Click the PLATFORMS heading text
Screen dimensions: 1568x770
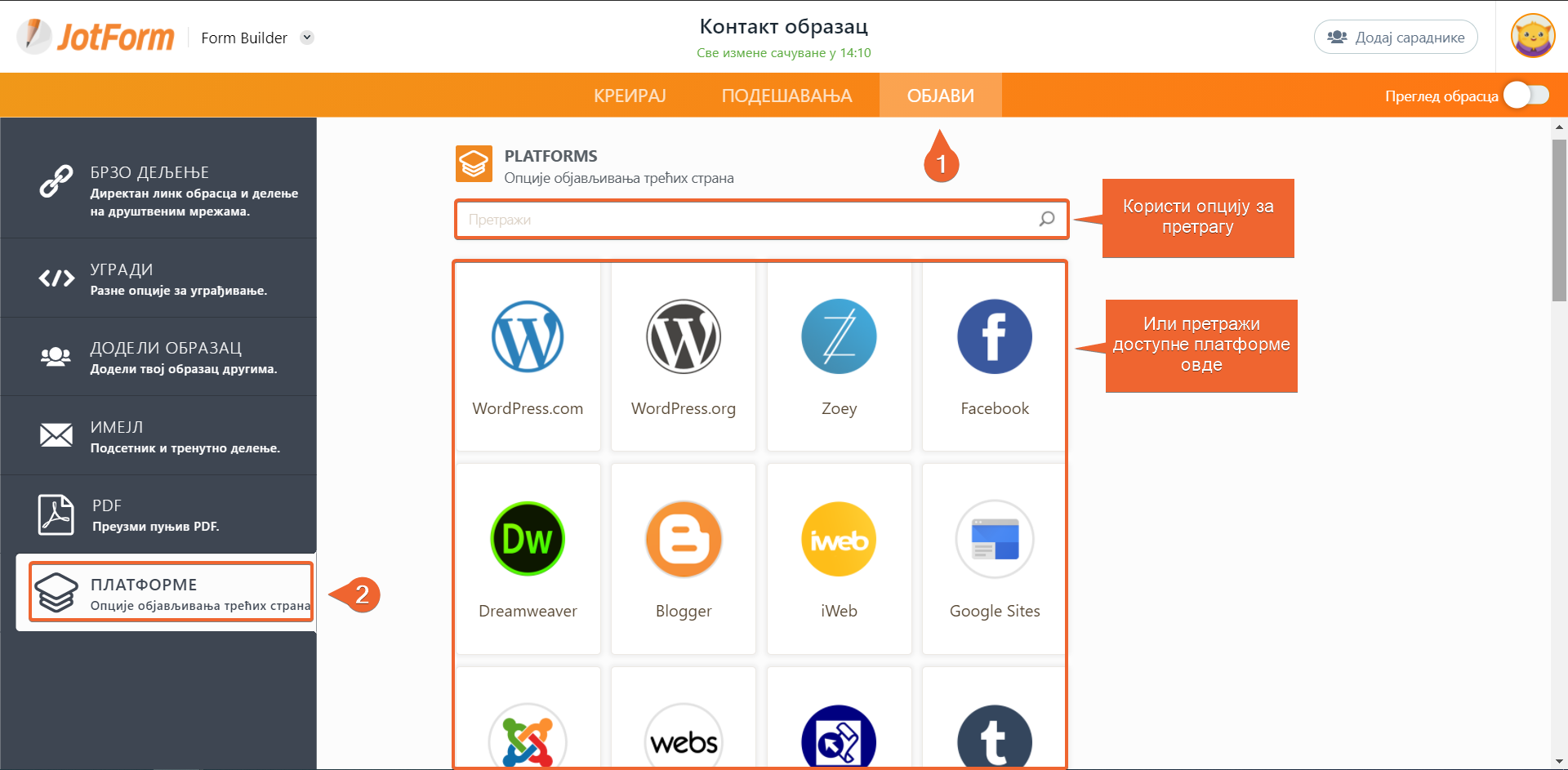[x=550, y=156]
